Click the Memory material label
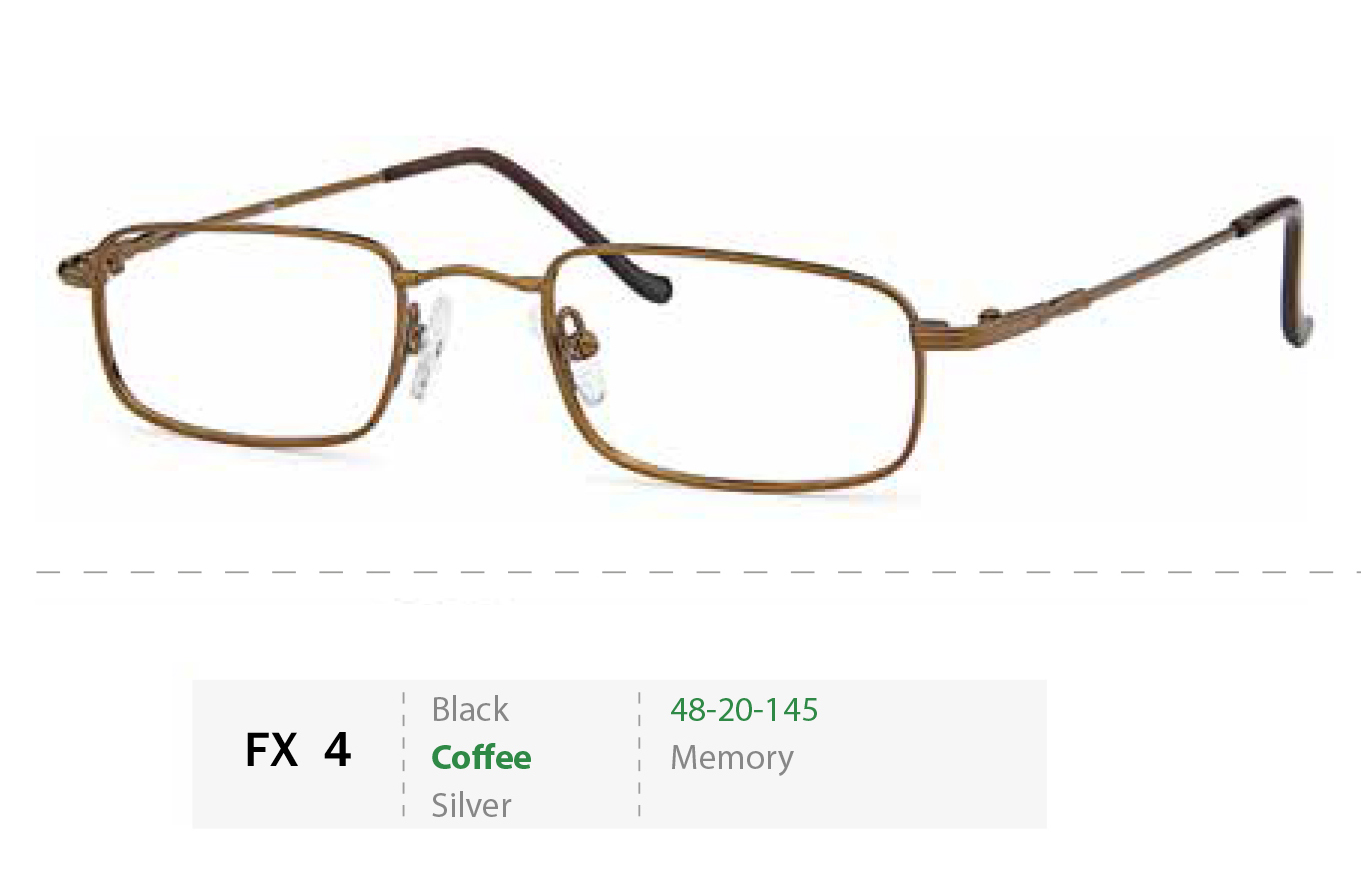1361x883 pixels. [x=731, y=757]
